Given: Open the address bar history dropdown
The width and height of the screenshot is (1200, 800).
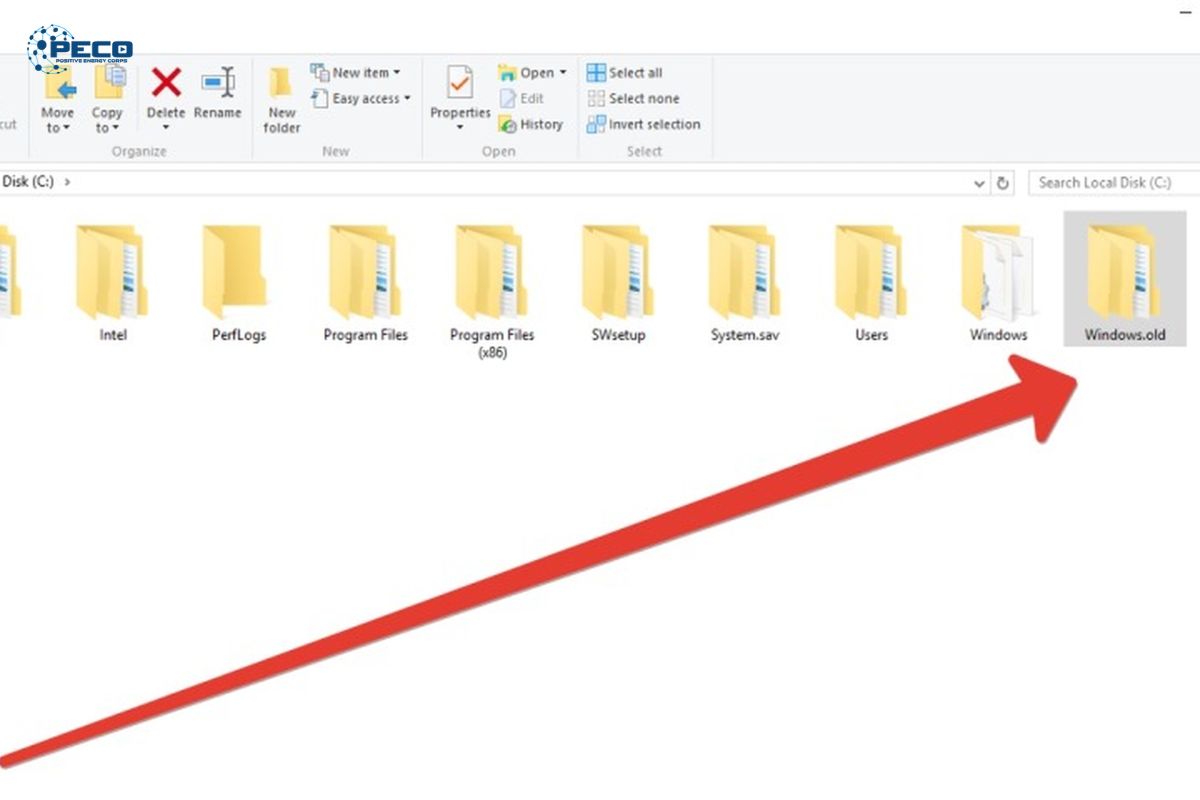Looking at the screenshot, I should click(980, 183).
